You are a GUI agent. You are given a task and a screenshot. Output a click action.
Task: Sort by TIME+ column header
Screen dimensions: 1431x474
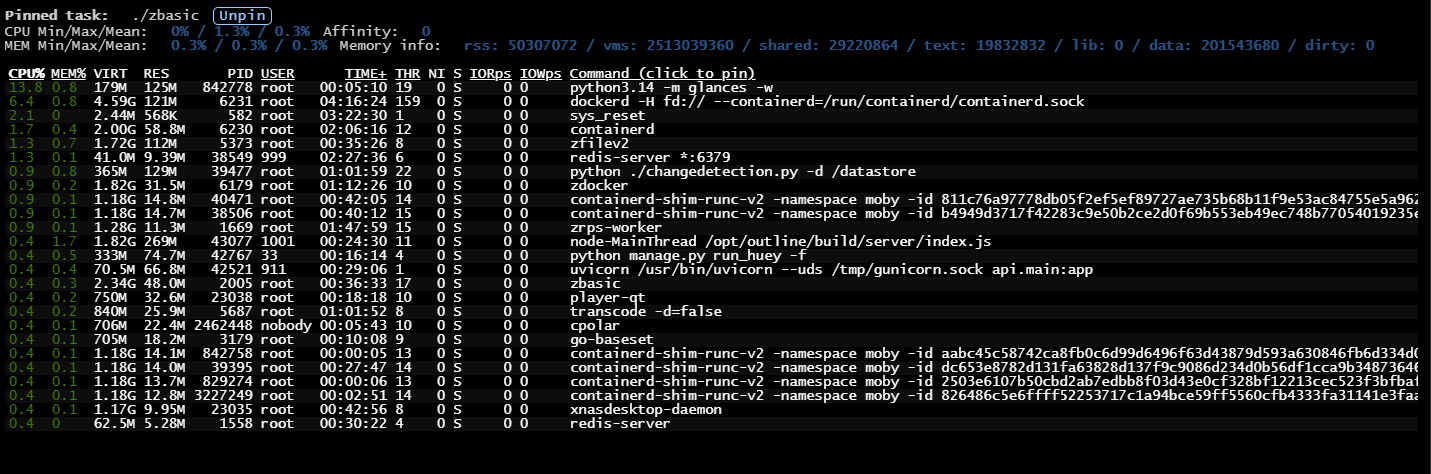pyautogui.click(x=366, y=73)
